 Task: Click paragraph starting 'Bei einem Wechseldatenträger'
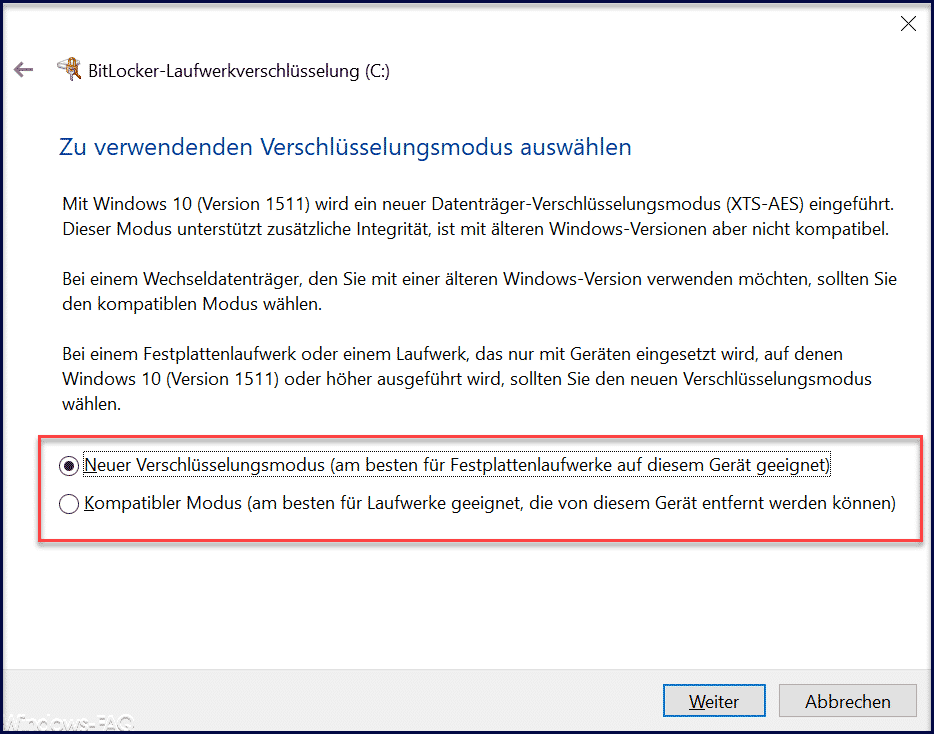[x=480, y=292]
